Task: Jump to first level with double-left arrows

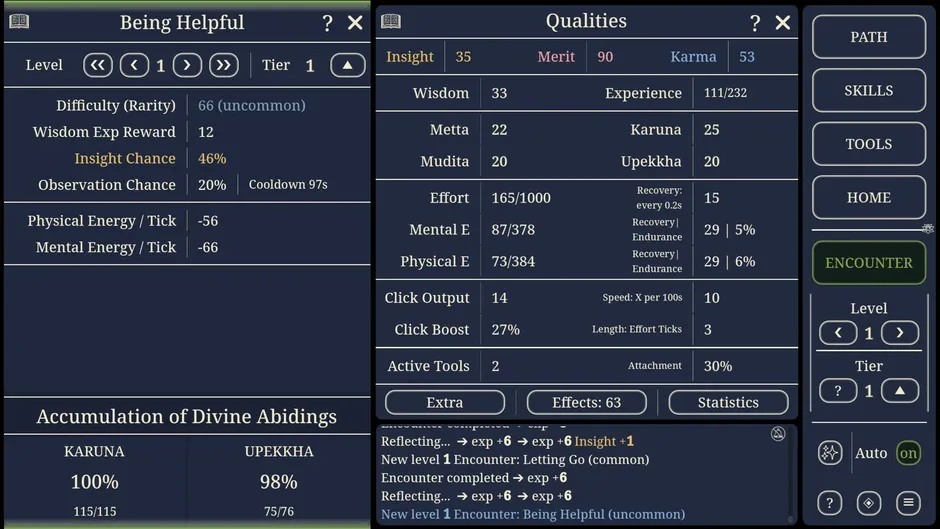Action: point(98,65)
